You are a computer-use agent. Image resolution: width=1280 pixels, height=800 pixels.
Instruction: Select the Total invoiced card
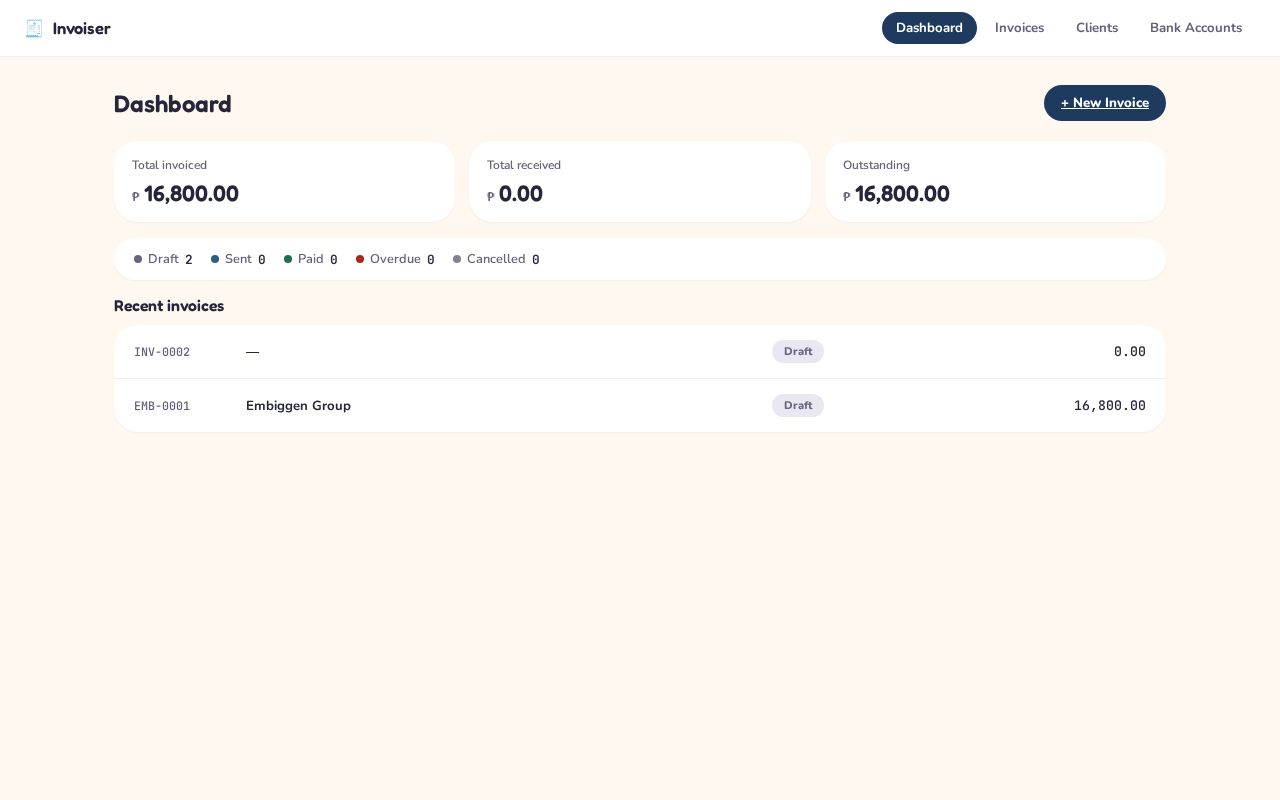pyautogui.click(x=284, y=181)
